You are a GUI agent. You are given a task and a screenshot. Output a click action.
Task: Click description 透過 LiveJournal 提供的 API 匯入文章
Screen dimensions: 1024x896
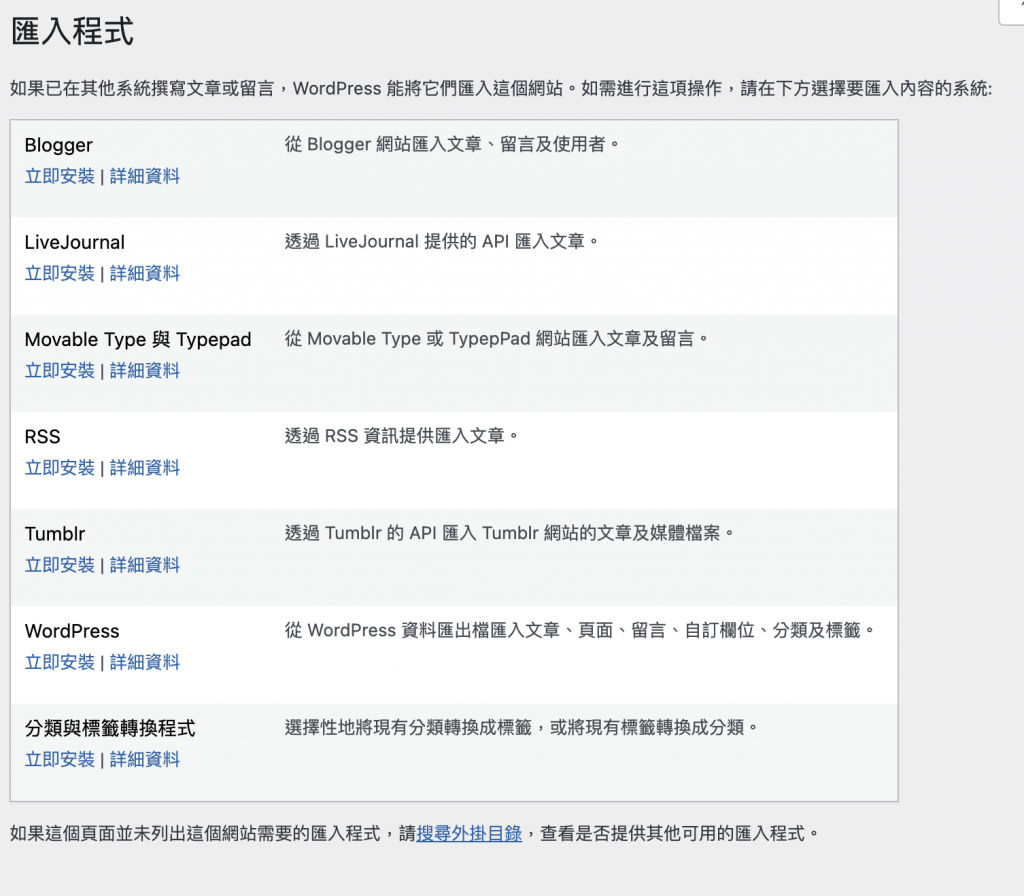point(441,242)
